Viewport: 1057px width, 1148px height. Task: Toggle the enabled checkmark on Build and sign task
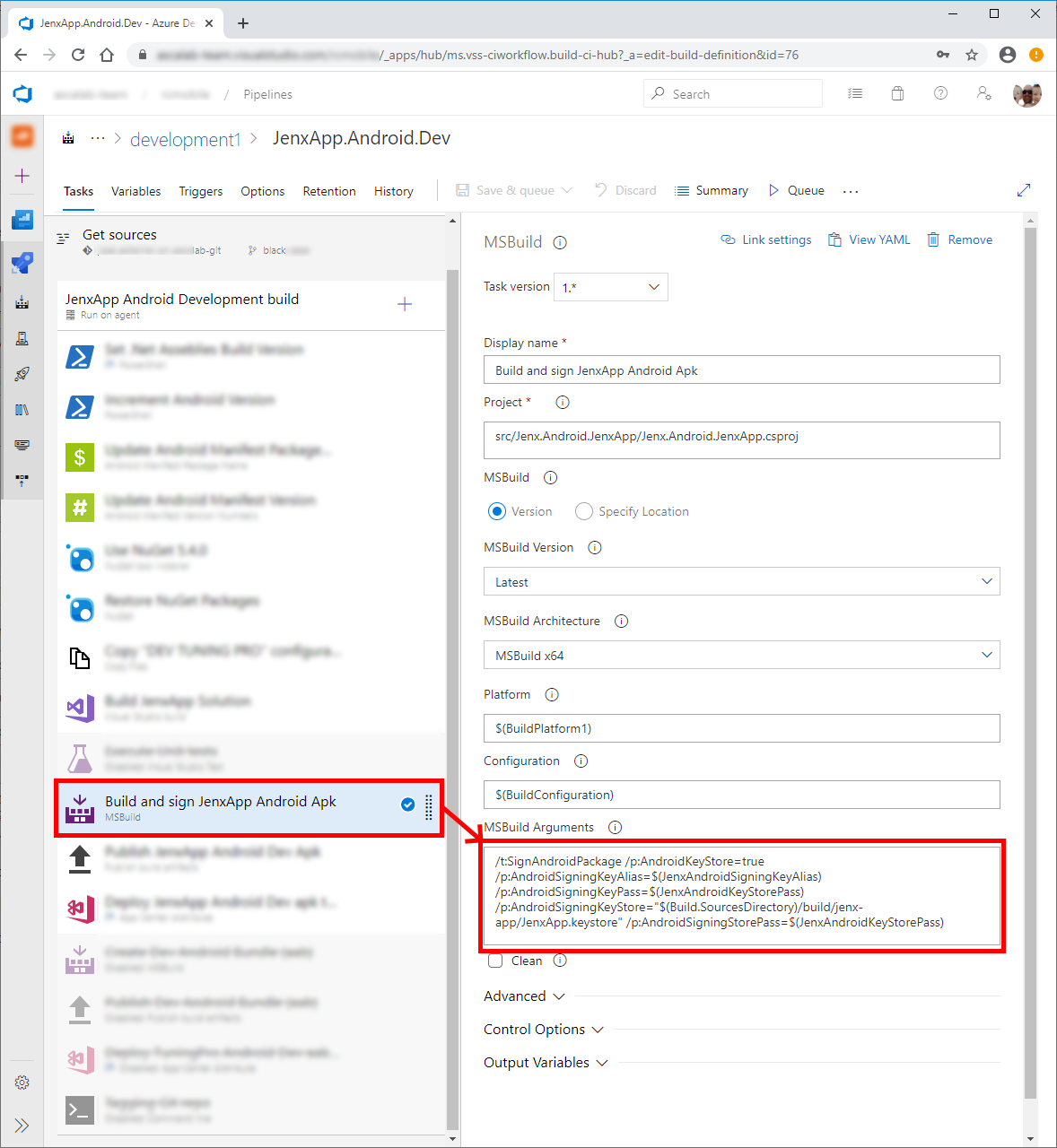click(408, 804)
